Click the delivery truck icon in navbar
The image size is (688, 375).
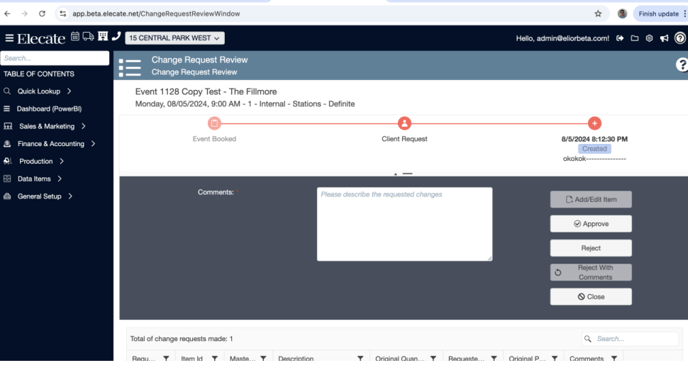(x=88, y=36)
